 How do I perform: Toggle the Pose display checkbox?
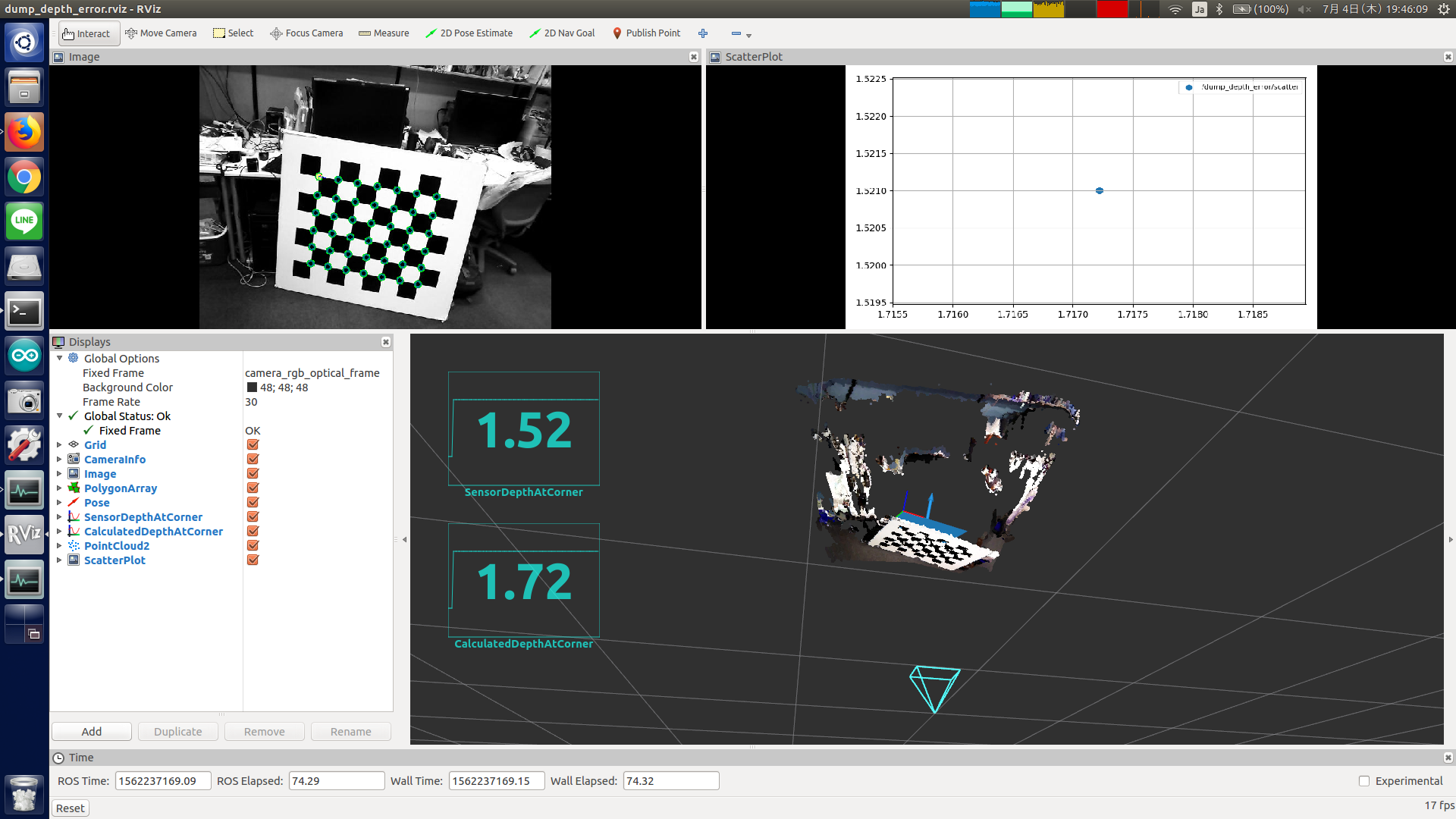[x=253, y=503]
